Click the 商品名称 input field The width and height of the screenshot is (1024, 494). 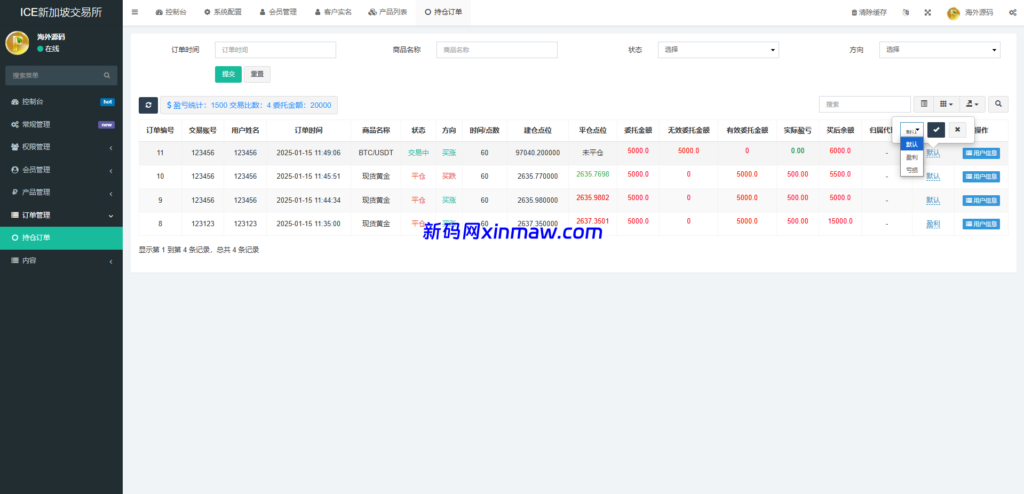pyautogui.click(x=496, y=50)
